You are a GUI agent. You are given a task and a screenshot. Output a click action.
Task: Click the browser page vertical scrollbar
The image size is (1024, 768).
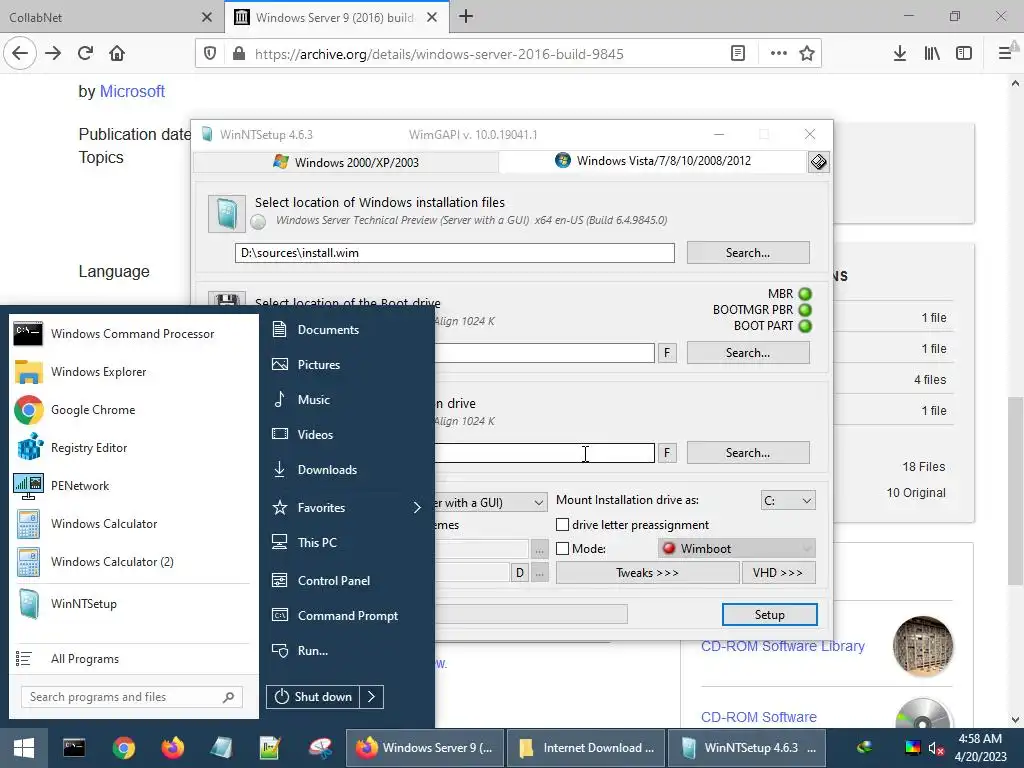1015,490
